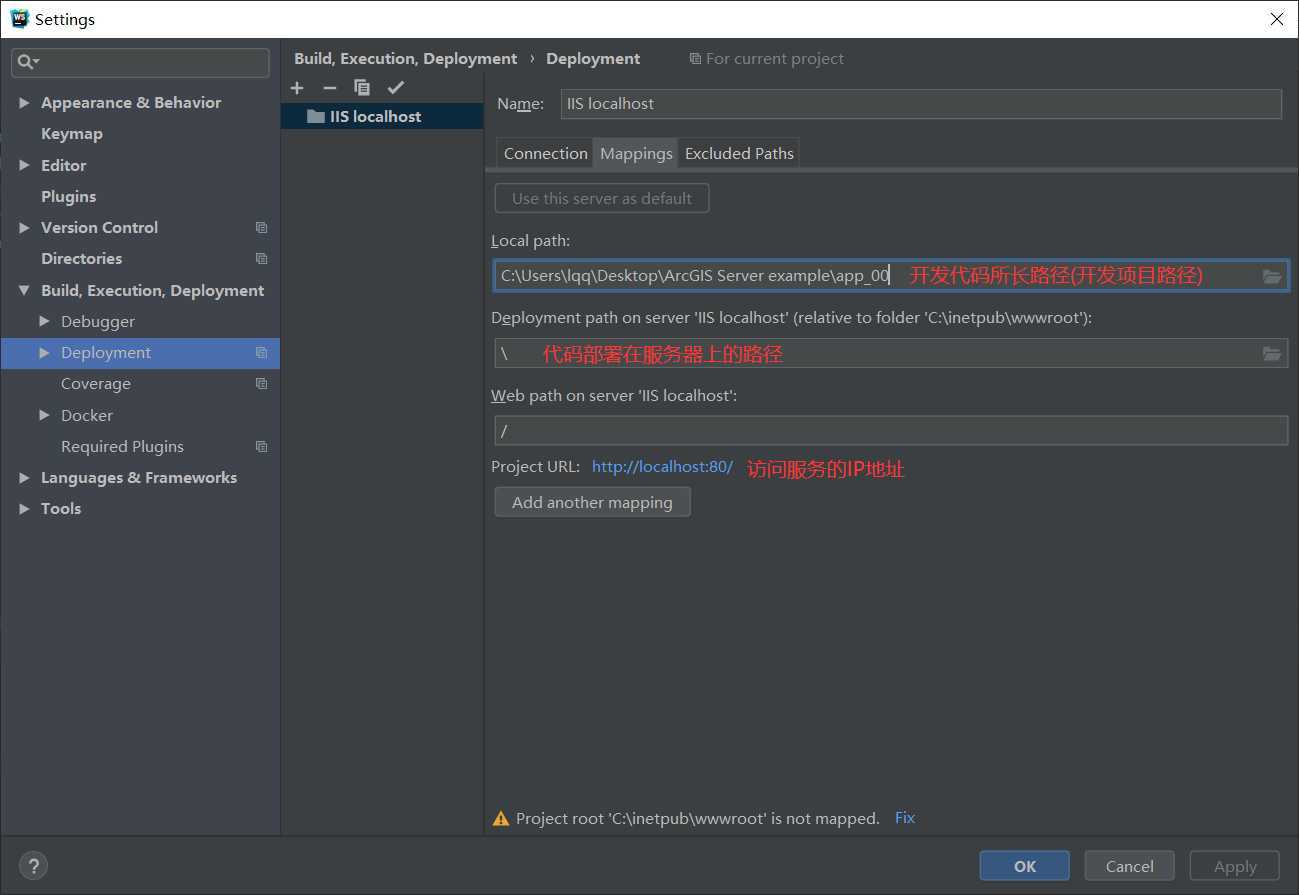Focus the settings search field

[x=141, y=62]
